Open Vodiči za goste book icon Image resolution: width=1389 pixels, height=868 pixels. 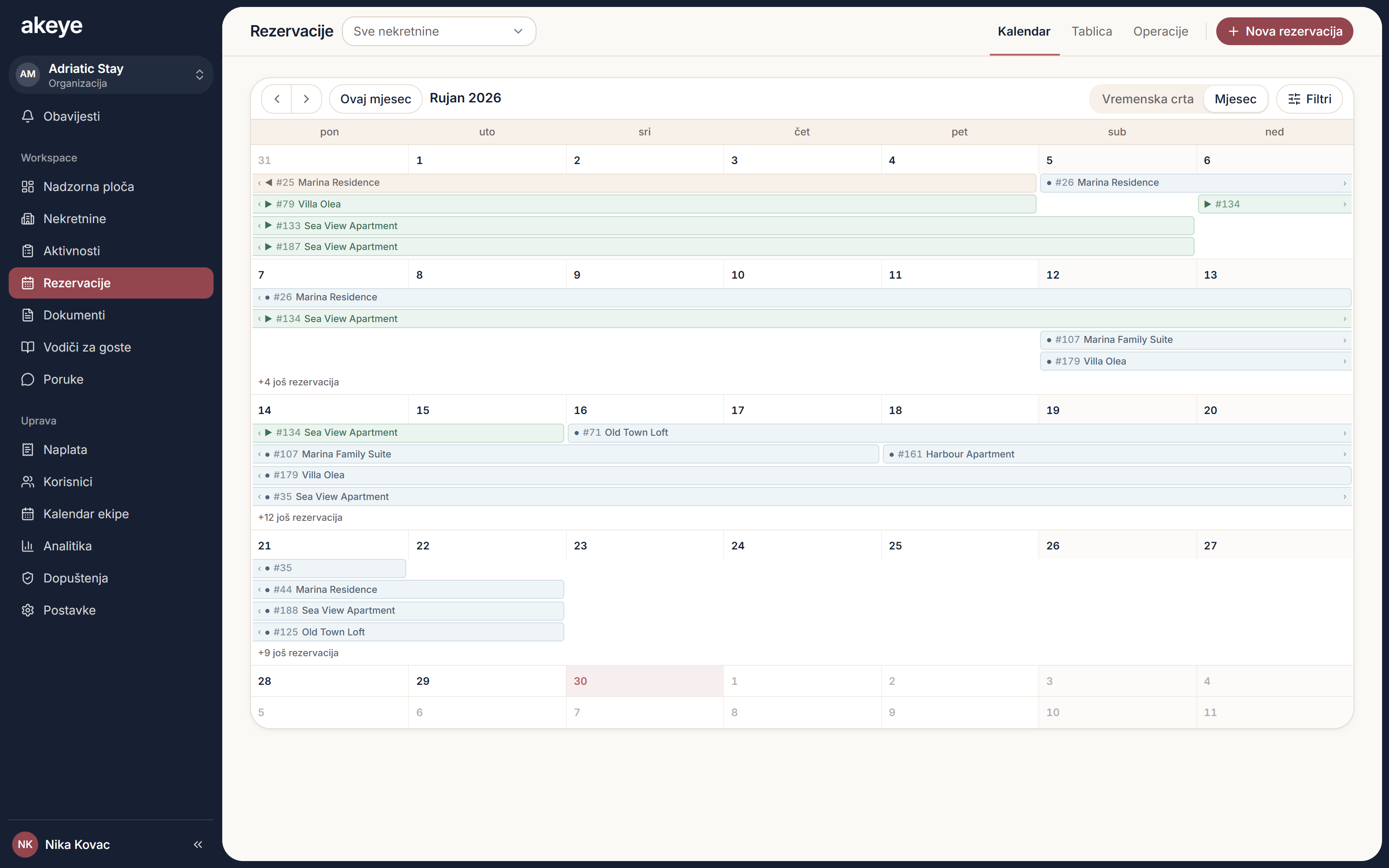click(27, 347)
